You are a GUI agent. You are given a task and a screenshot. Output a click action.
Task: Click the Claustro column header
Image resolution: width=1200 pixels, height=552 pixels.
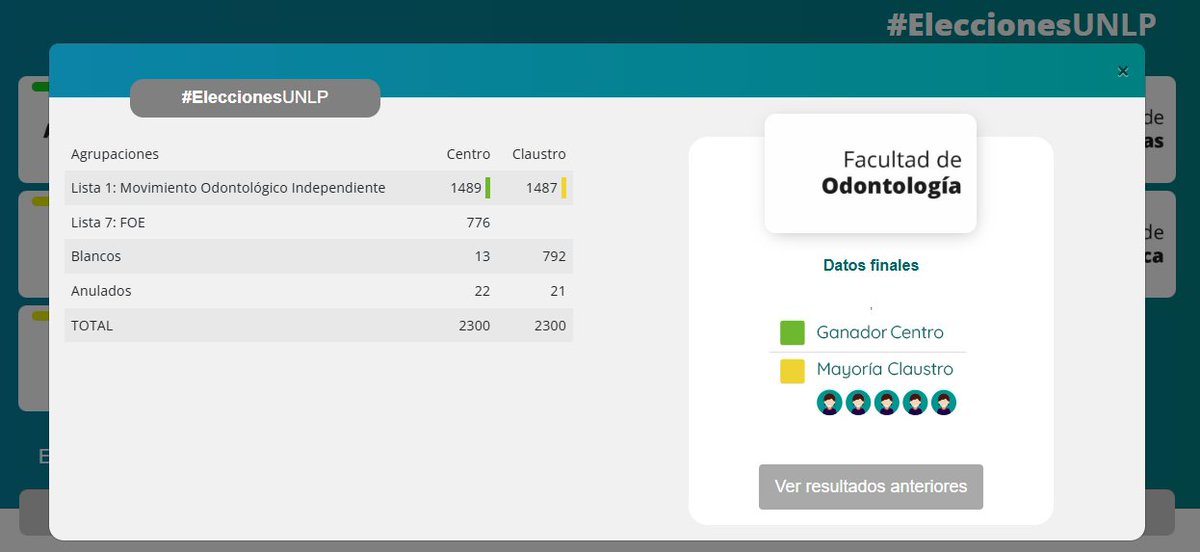(539, 154)
